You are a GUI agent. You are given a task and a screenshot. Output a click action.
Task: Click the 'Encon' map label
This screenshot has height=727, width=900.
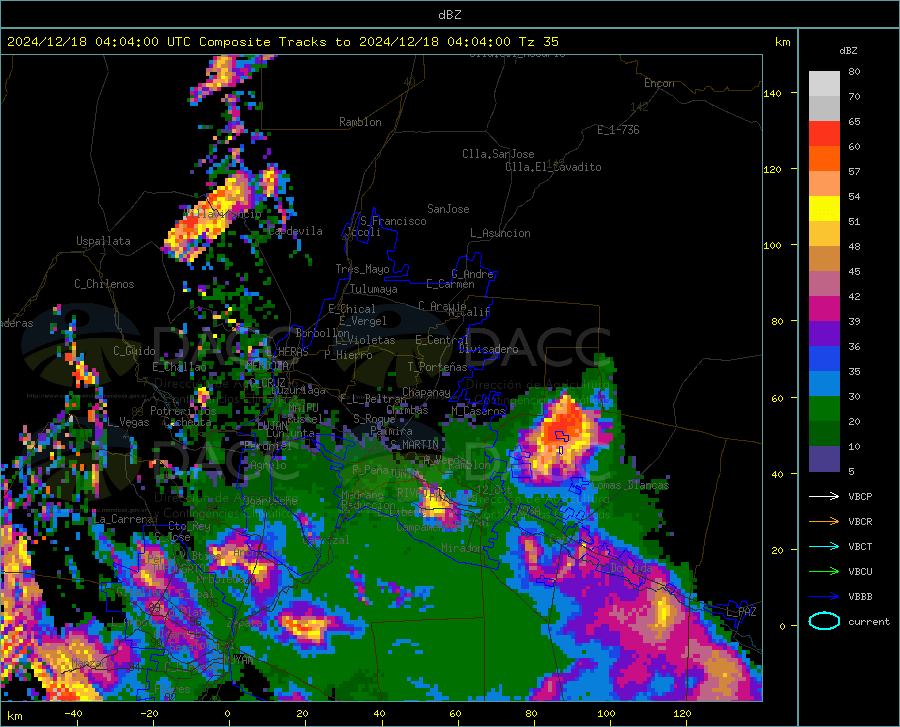click(659, 83)
